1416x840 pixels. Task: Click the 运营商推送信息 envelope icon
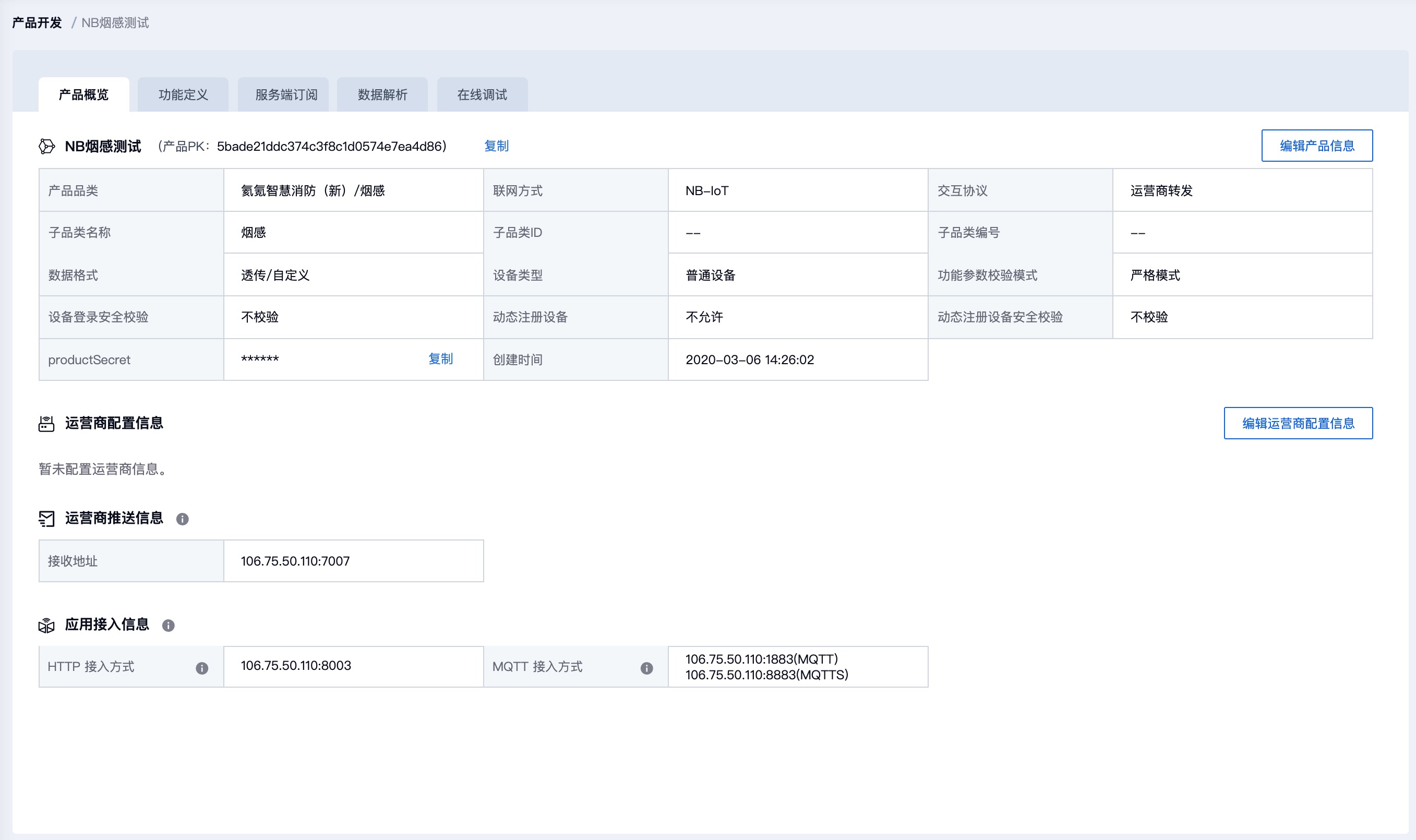pyautogui.click(x=46, y=519)
